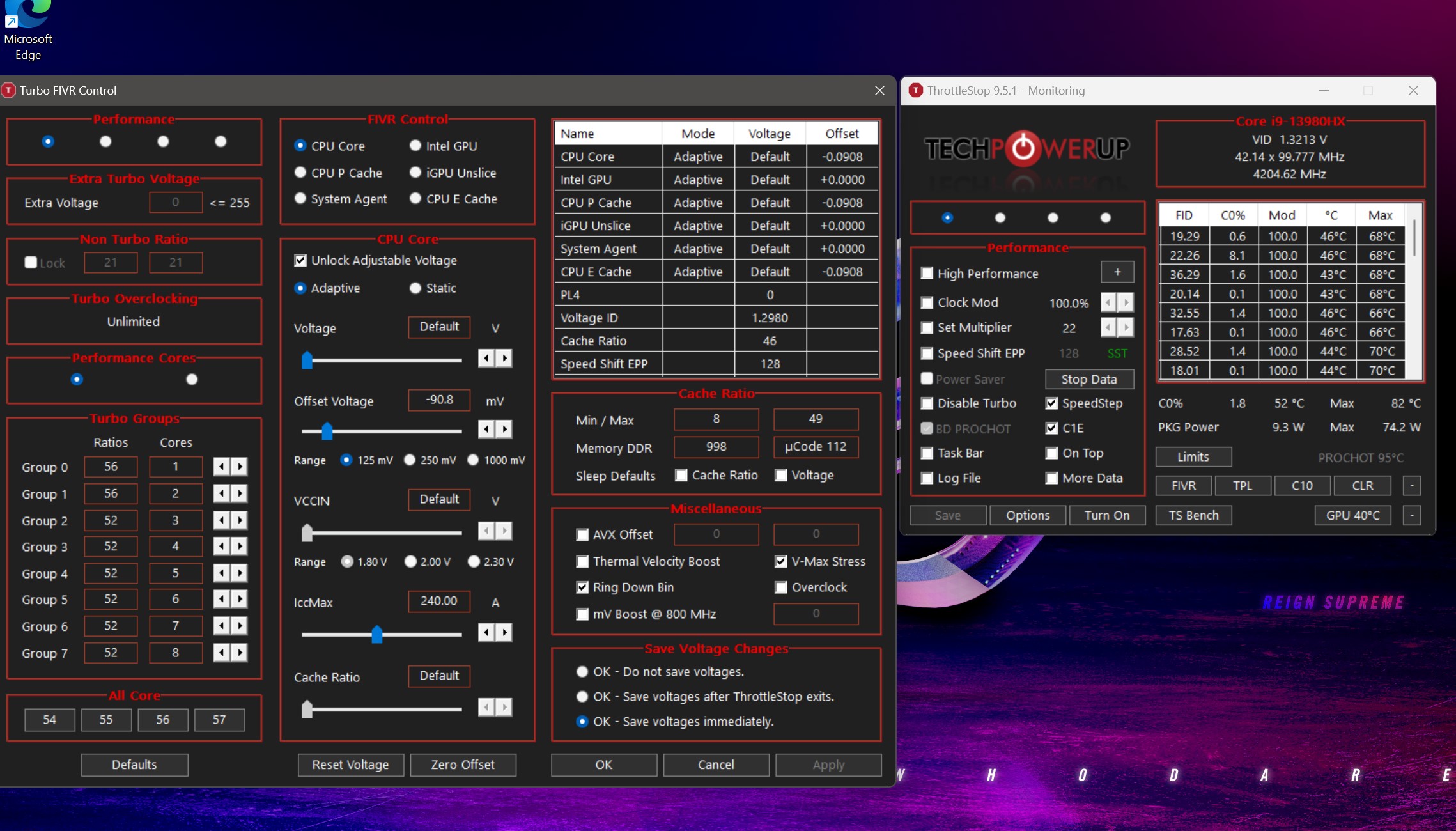Increase IccMax with right arrow
1456x831 pixels.
point(504,633)
